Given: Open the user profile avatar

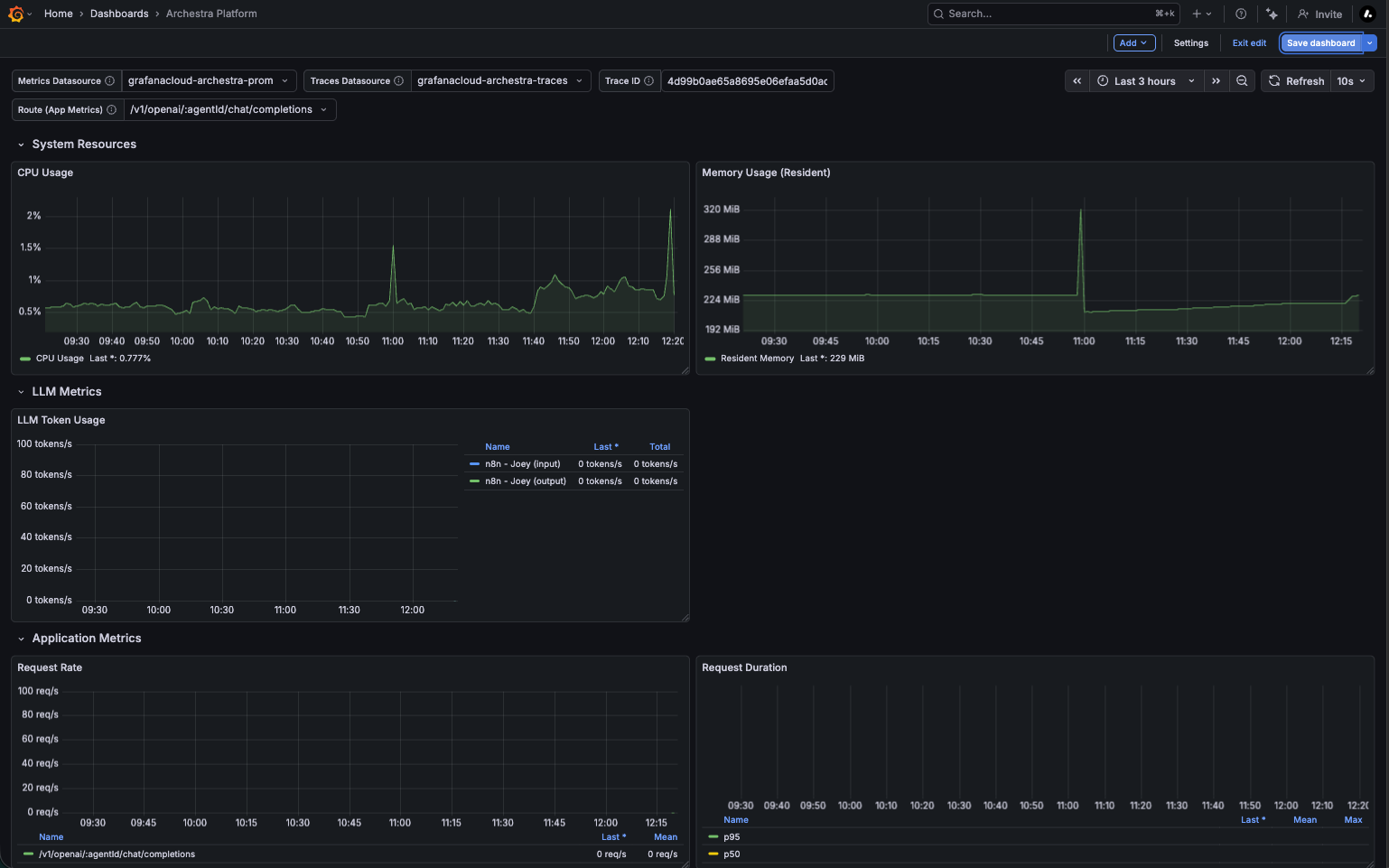Looking at the screenshot, I should point(1368,14).
